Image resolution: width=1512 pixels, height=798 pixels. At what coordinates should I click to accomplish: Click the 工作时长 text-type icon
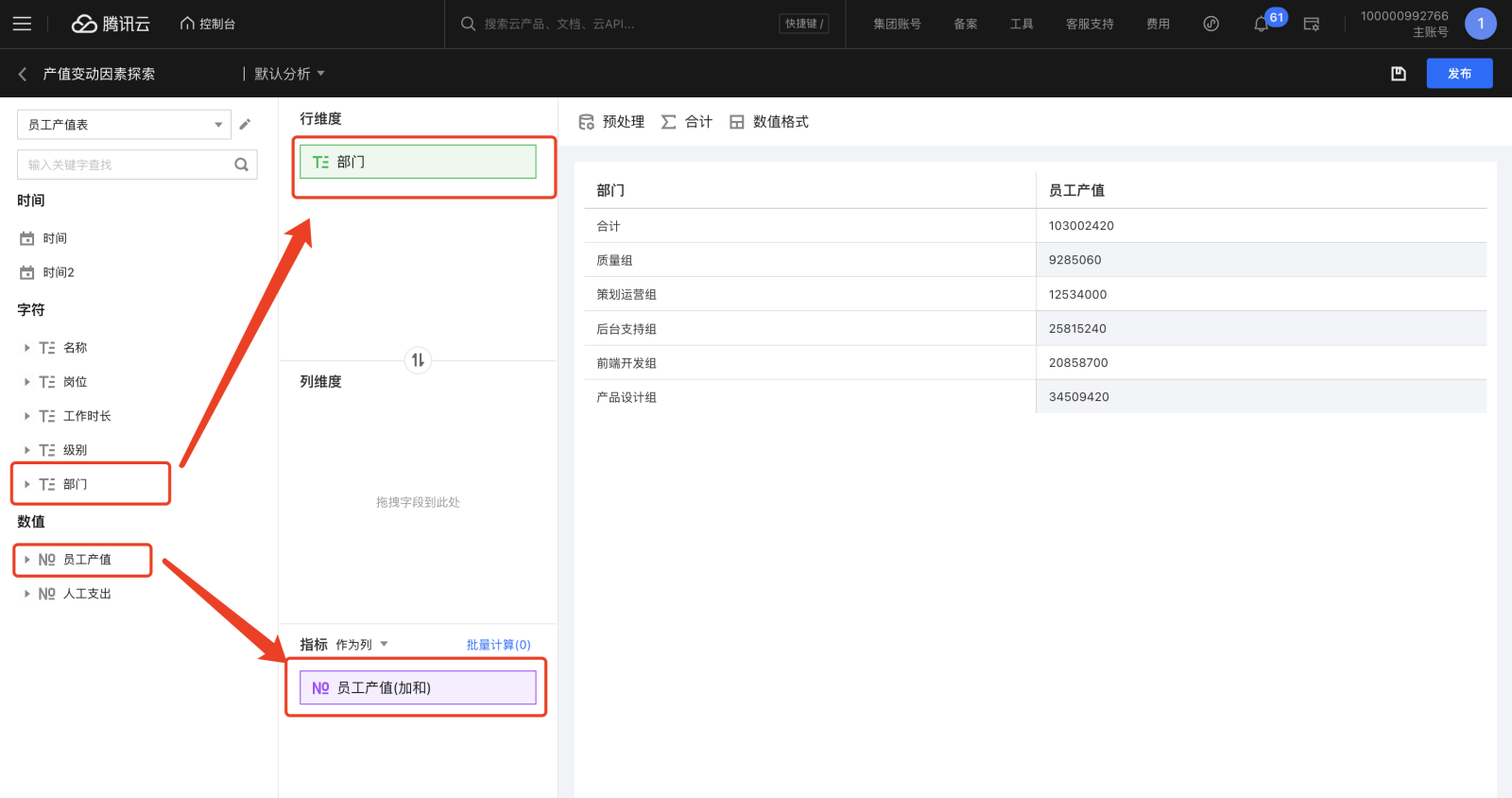tap(46, 416)
